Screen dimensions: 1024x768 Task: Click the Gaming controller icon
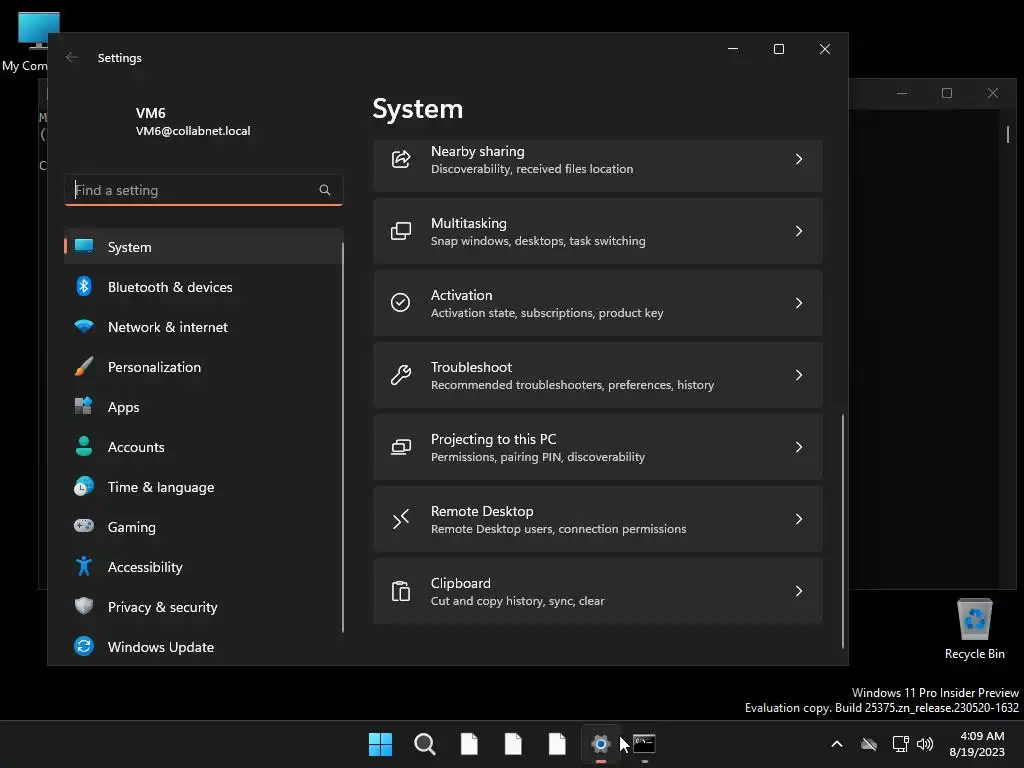click(x=84, y=526)
